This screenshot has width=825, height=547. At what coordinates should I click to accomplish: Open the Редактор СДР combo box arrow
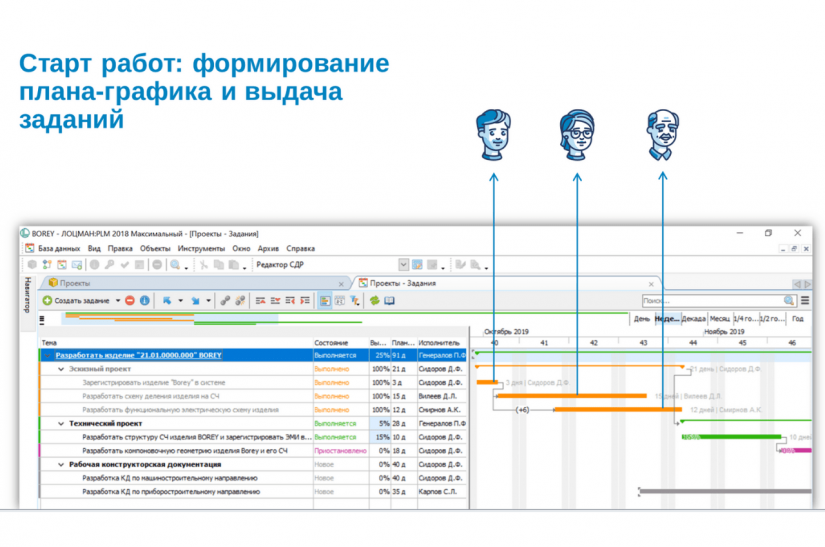pos(403,265)
